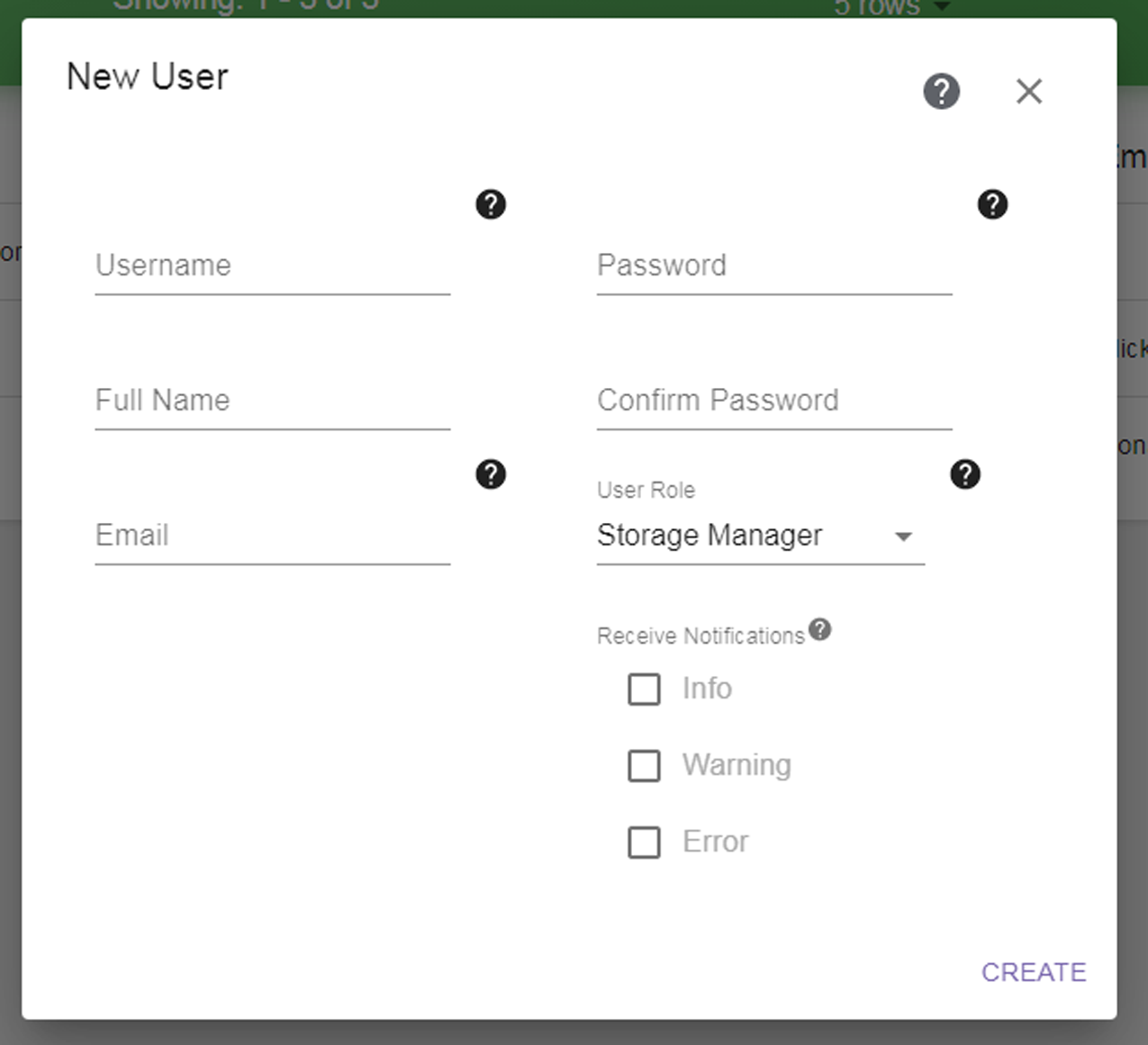Show help for the Email field
1148x1045 pixels.
[x=491, y=473]
